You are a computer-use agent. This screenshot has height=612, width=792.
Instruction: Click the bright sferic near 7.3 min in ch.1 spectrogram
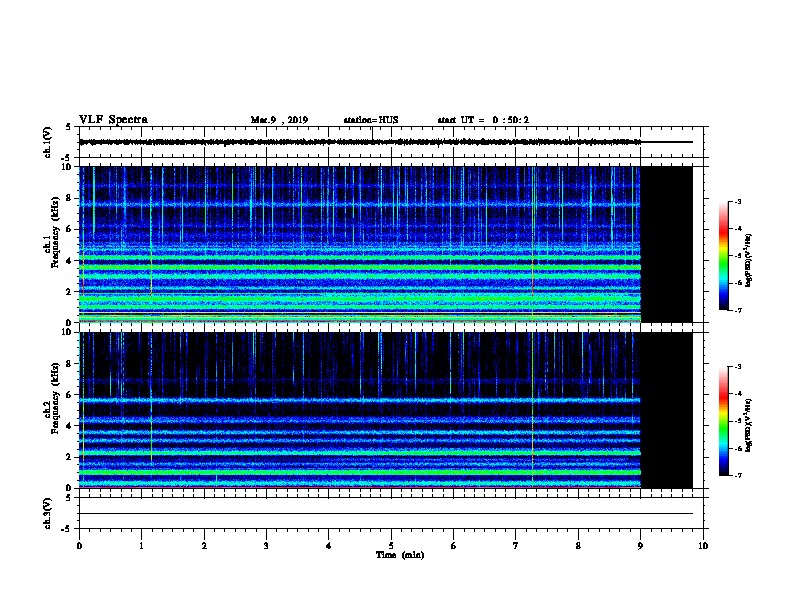533,244
